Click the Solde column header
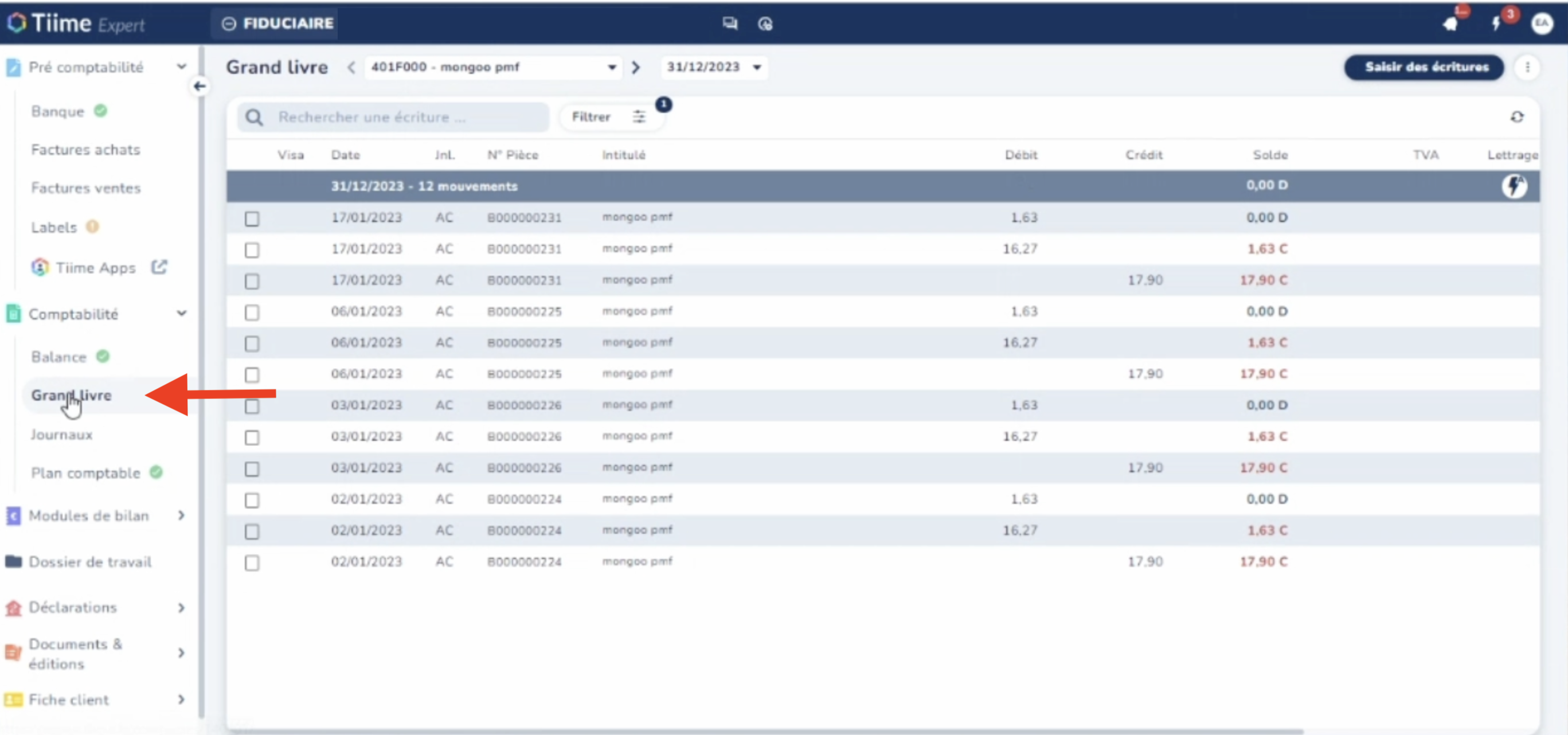Image resolution: width=1568 pixels, height=735 pixels. click(x=1270, y=155)
